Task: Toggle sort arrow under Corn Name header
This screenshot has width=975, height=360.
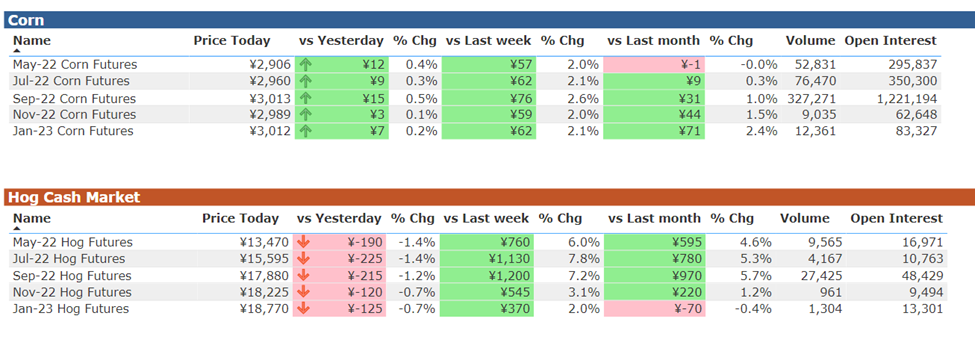Action: click(x=17, y=51)
